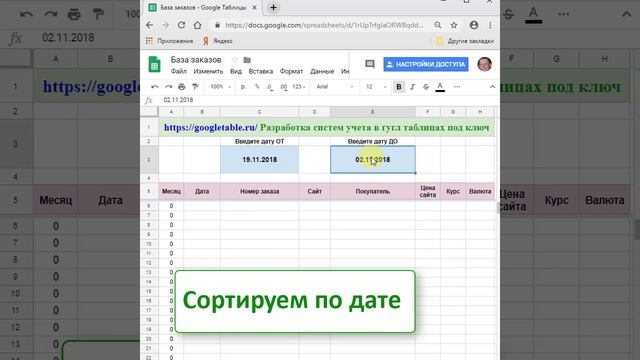Viewport: 640px width, 360px height.
Task: Select row 3 header in center spreadsheet
Action: (149, 160)
